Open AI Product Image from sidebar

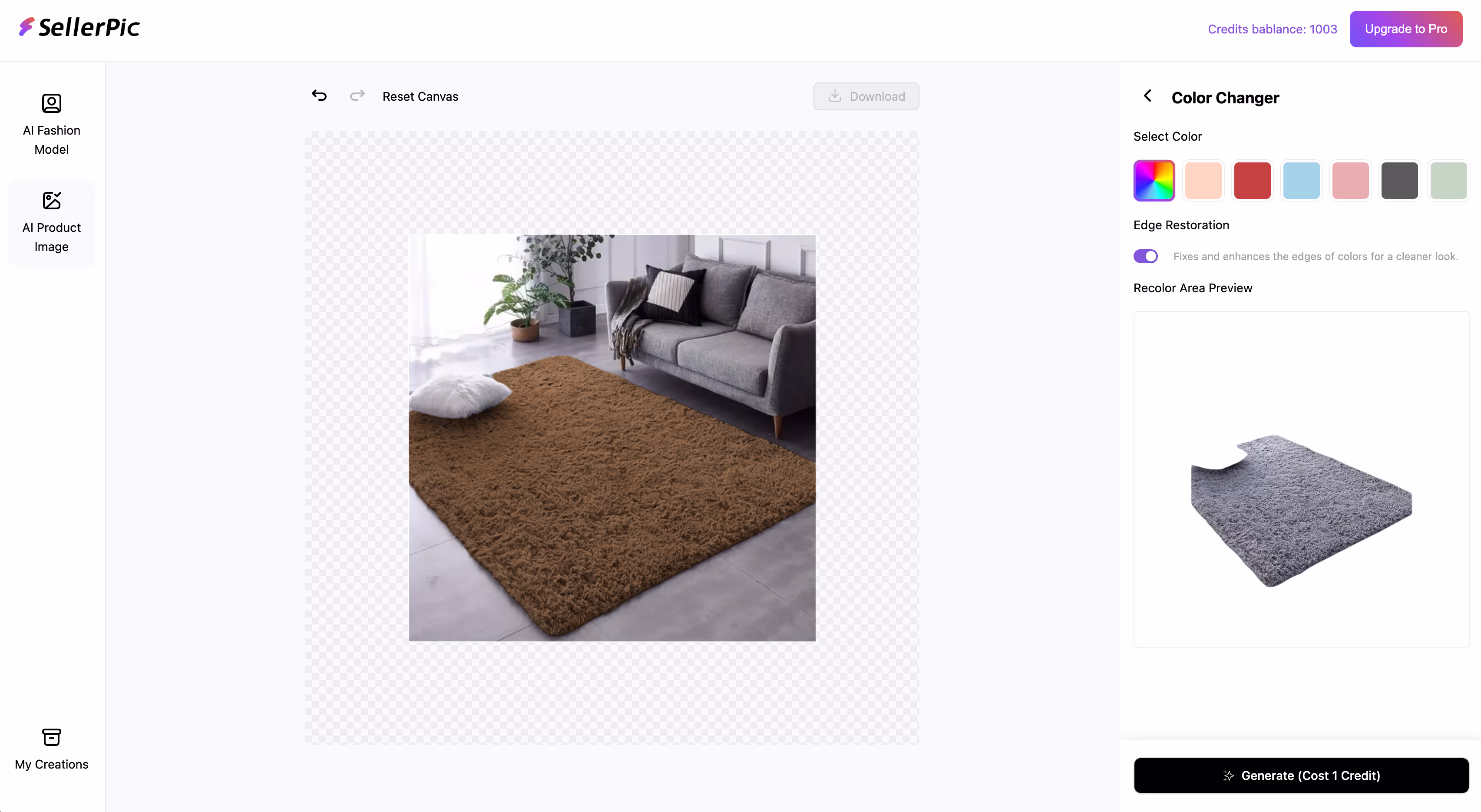(51, 222)
